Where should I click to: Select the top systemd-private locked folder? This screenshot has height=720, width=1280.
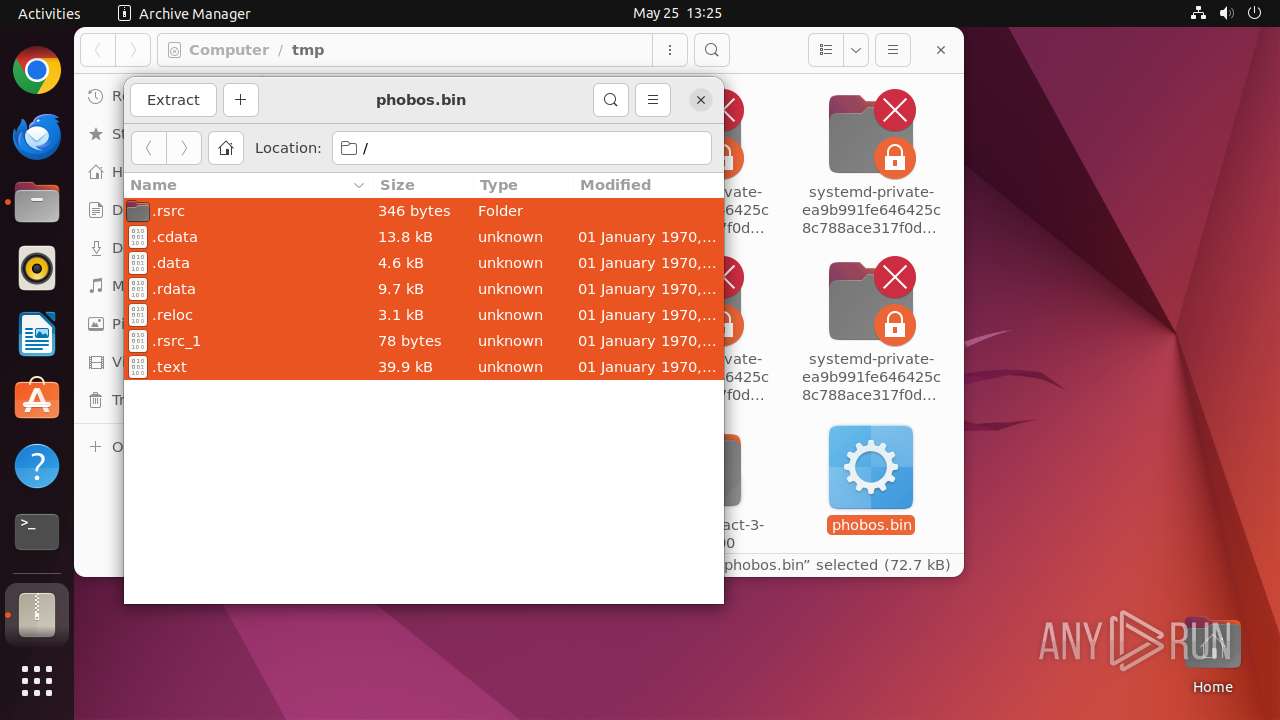(871, 164)
